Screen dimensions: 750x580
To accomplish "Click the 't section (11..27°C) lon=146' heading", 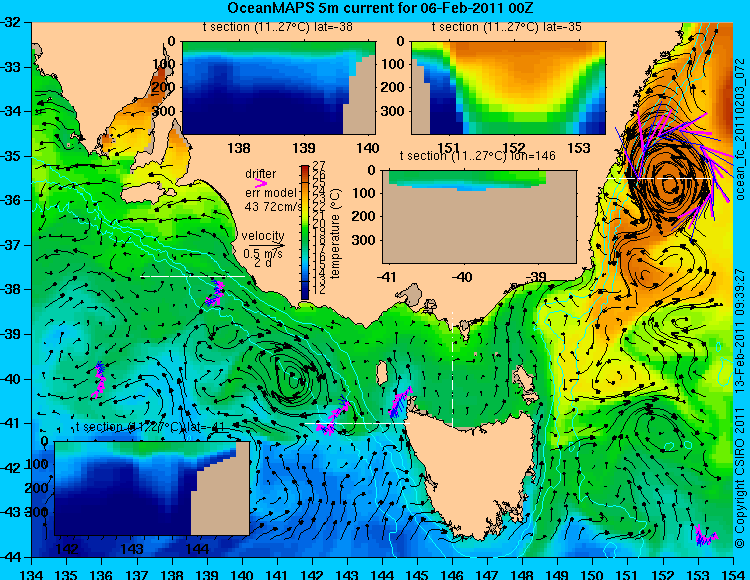I will tap(477, 156).
